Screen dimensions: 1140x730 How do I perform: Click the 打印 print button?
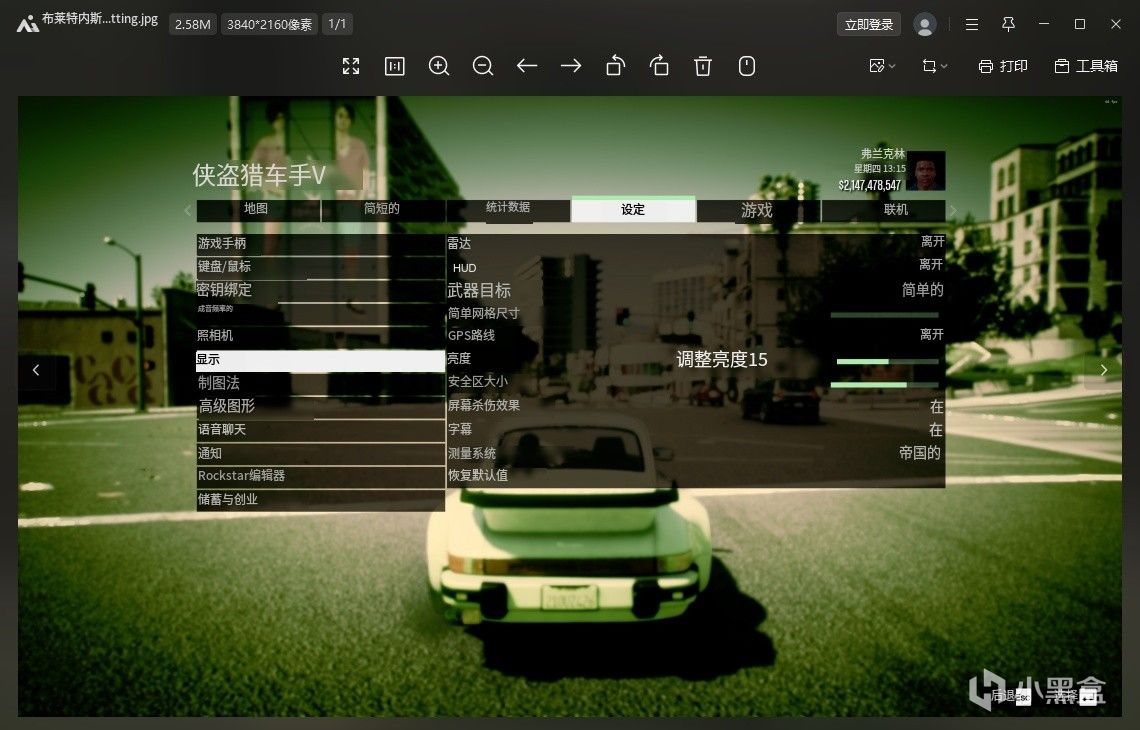1003,66
